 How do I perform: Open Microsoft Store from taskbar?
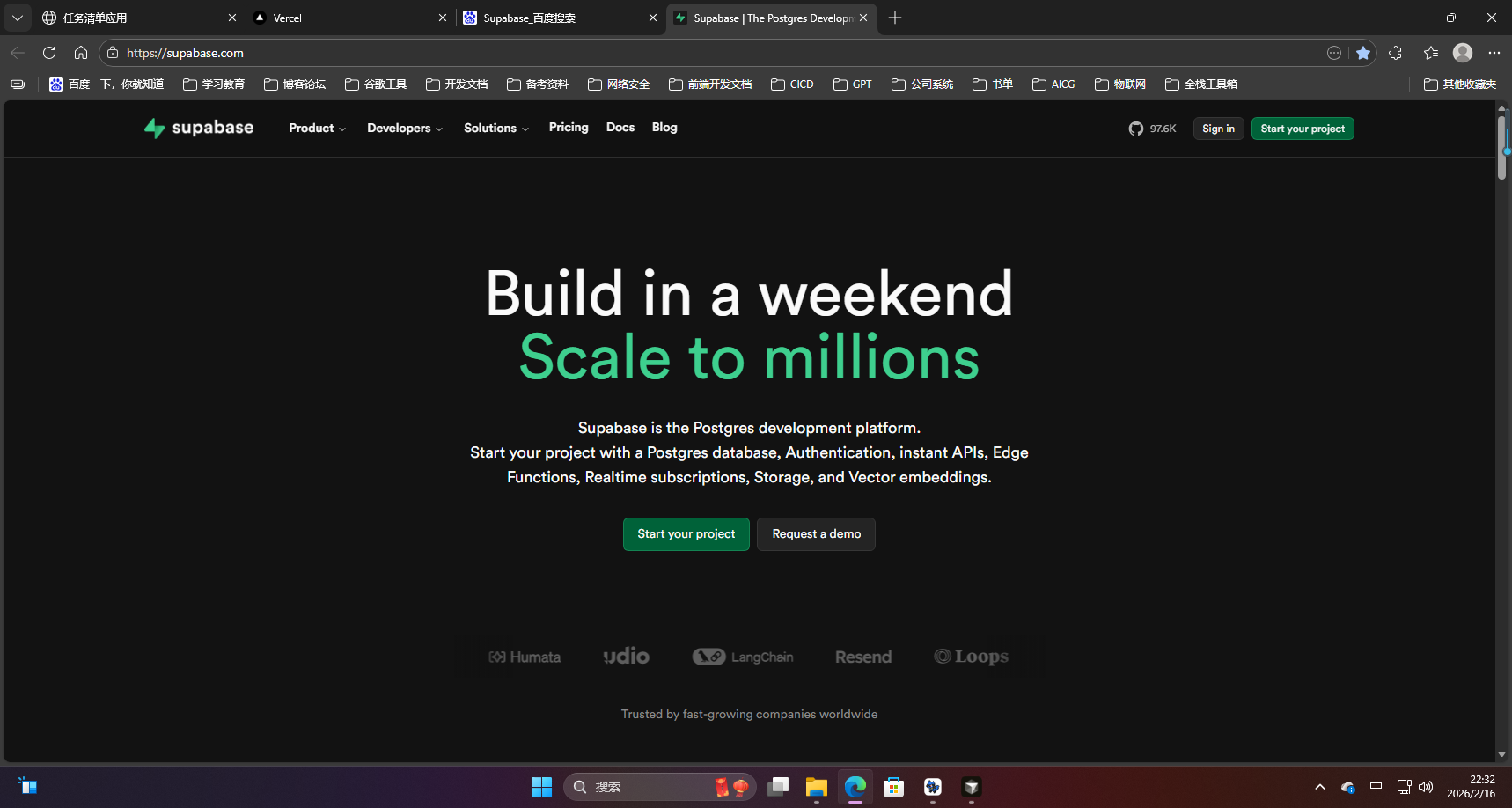[894, 787]
